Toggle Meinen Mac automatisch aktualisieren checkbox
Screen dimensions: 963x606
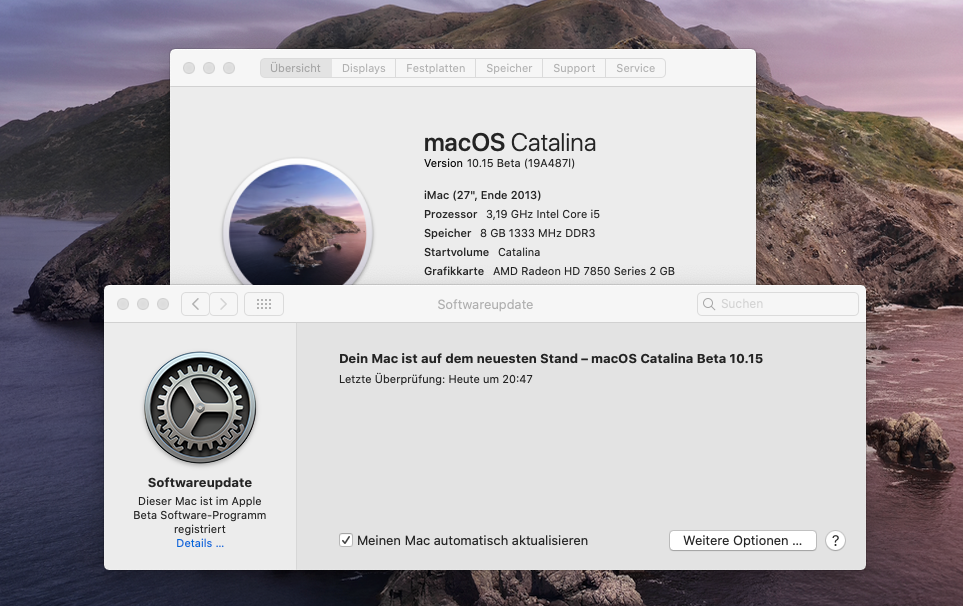[x=346, y=540]
